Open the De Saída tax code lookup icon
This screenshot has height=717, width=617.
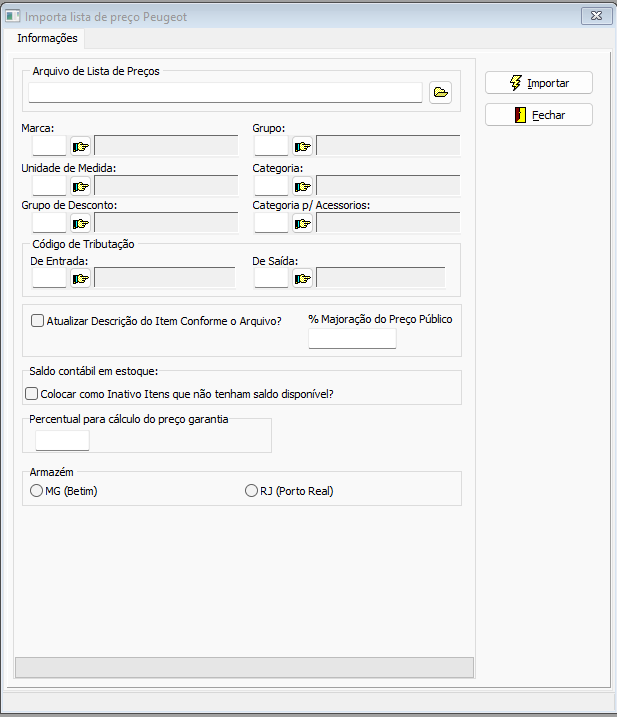pyautogui.click(x=302, y=278)
